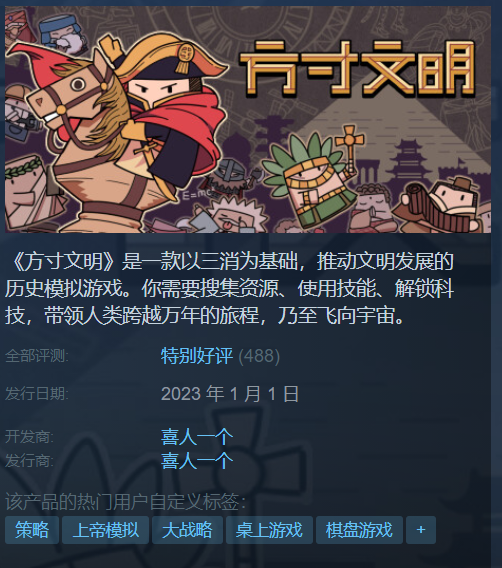The height and width of the screenshot is (568, 502).
Task: Click the review count (488)
Action: 259,356
